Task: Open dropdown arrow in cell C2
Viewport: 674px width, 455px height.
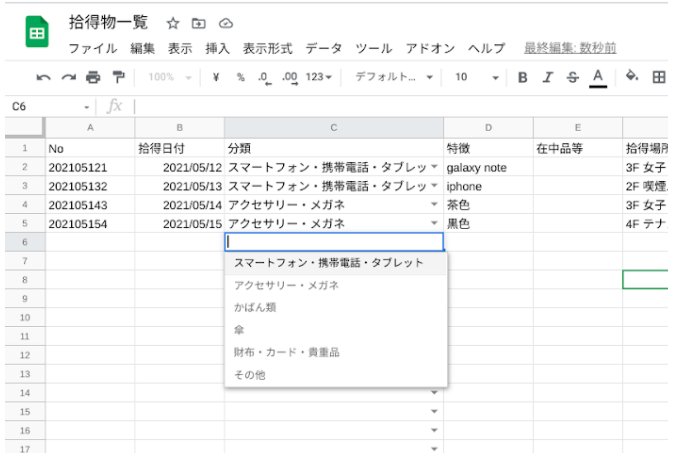Action: click(434, 167)
